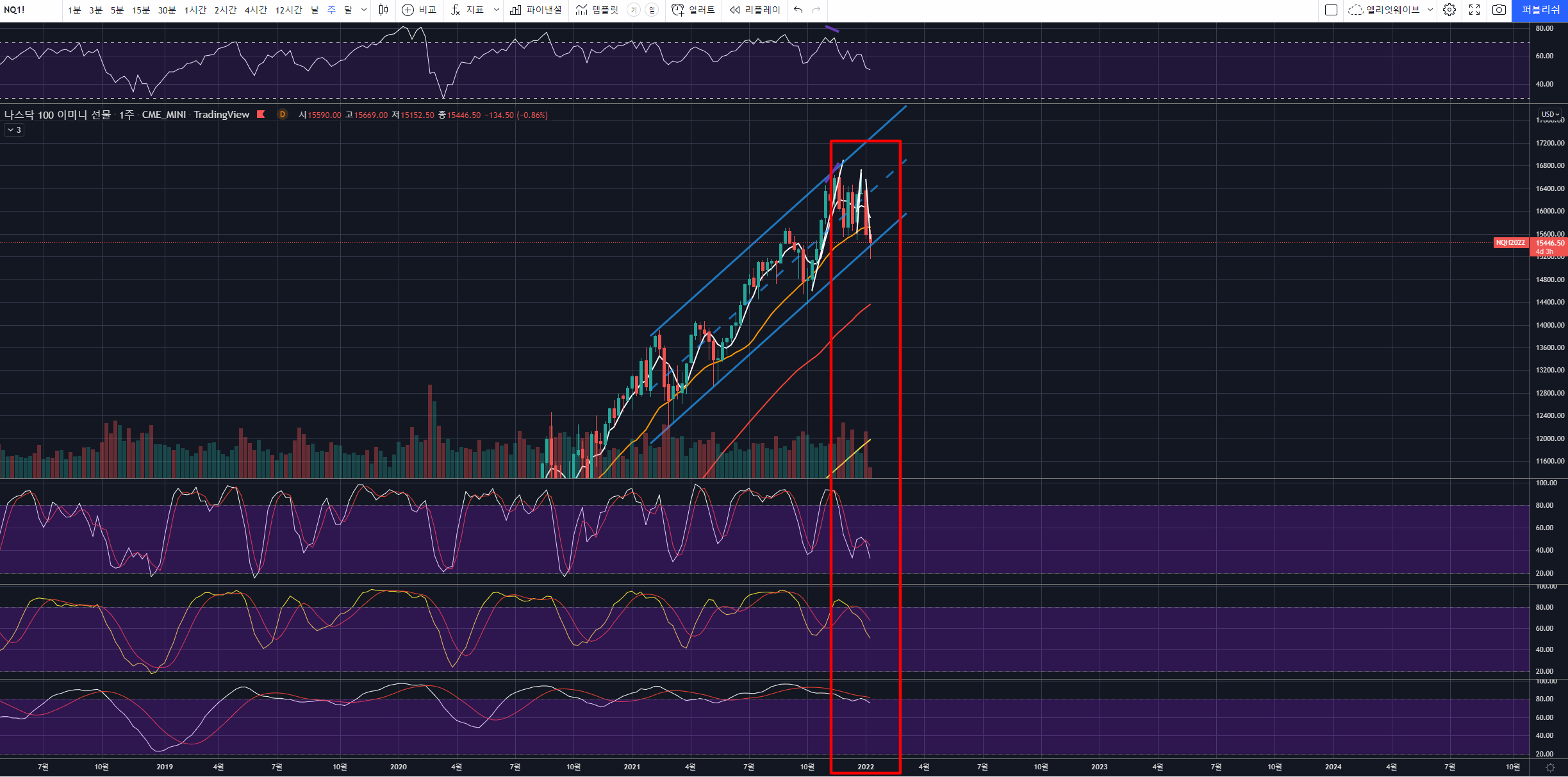
Task: Click the 비교 compare symbol plus icon
Action: click(x=408, y=10)
